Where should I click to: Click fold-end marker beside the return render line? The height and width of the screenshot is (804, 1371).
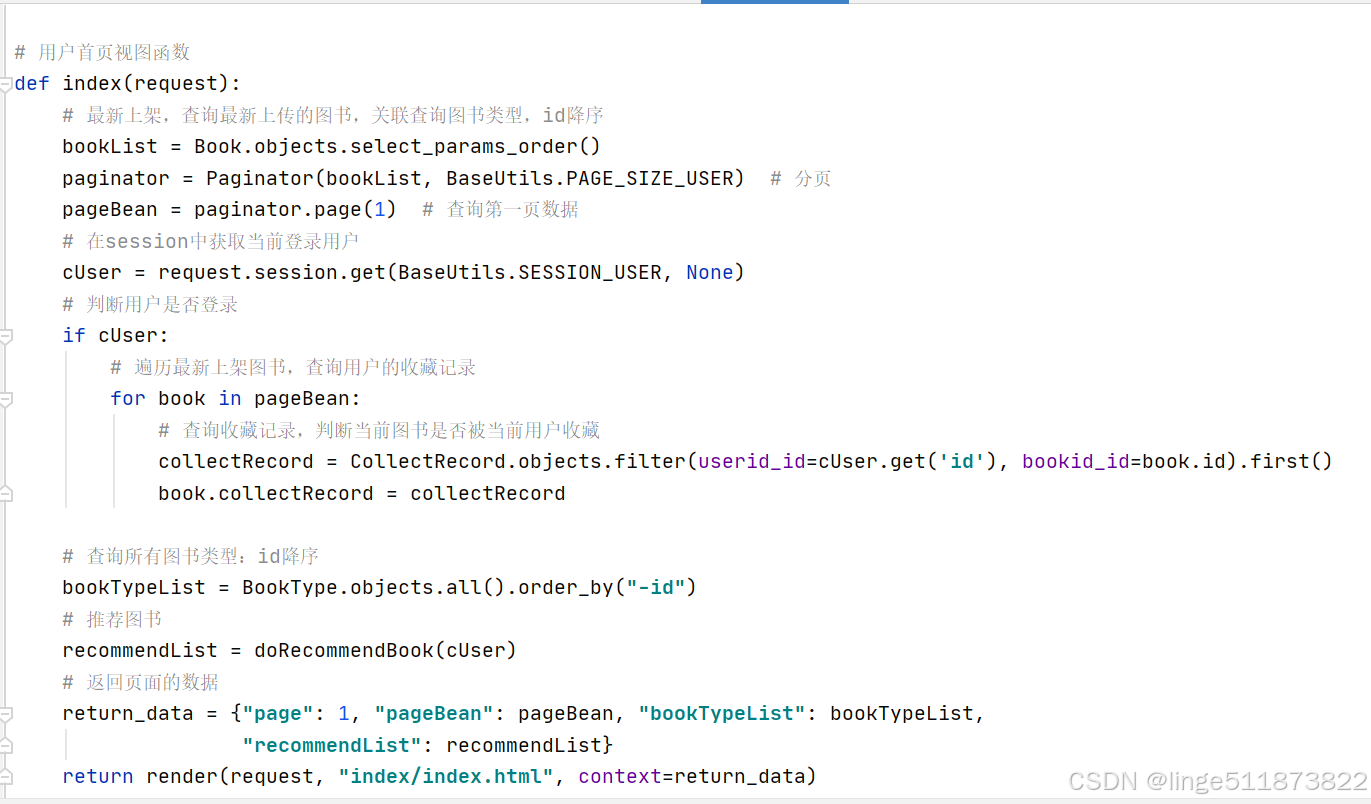[6, 777]
